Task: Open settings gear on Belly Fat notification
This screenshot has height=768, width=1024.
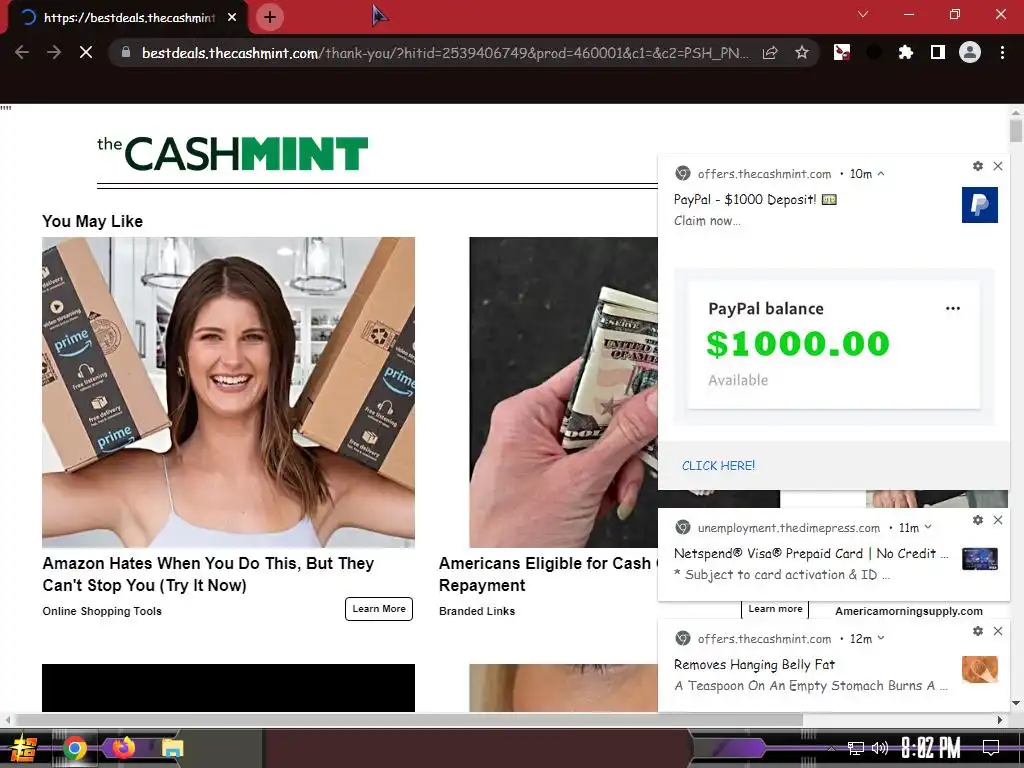Action: click(978, 631)
